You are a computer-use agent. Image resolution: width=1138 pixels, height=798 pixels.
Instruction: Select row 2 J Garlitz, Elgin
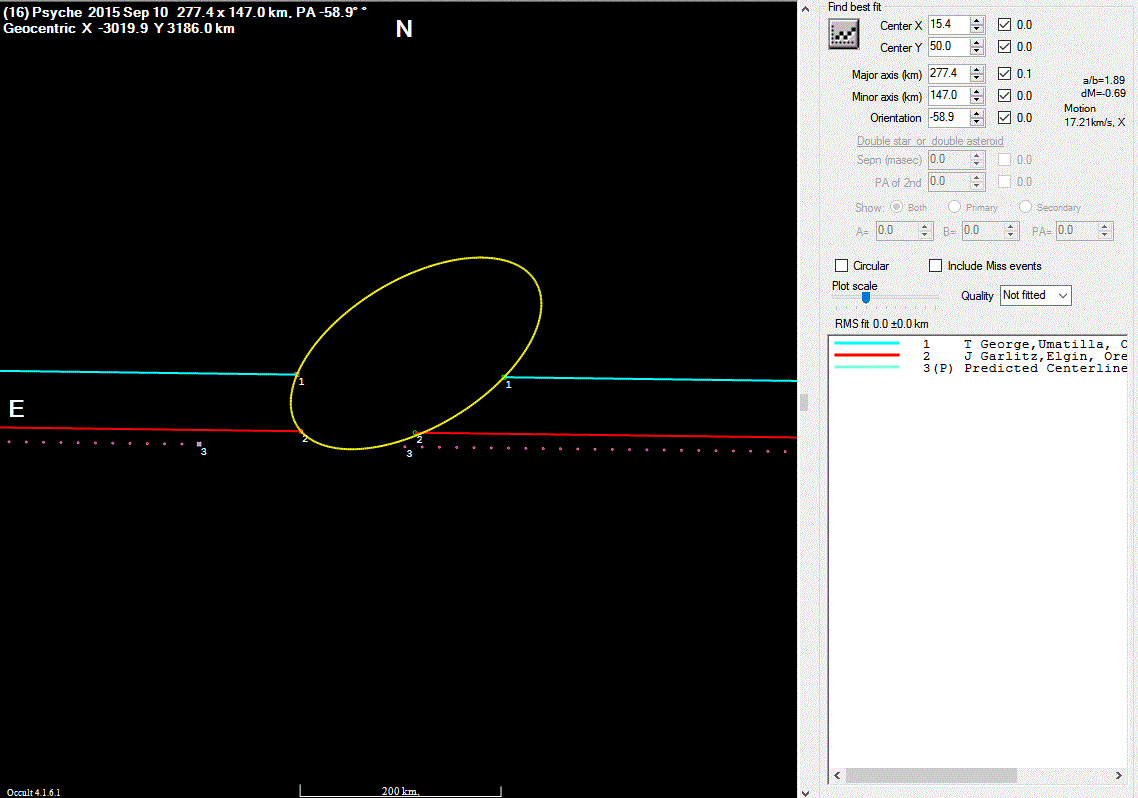tap(980, 356)
